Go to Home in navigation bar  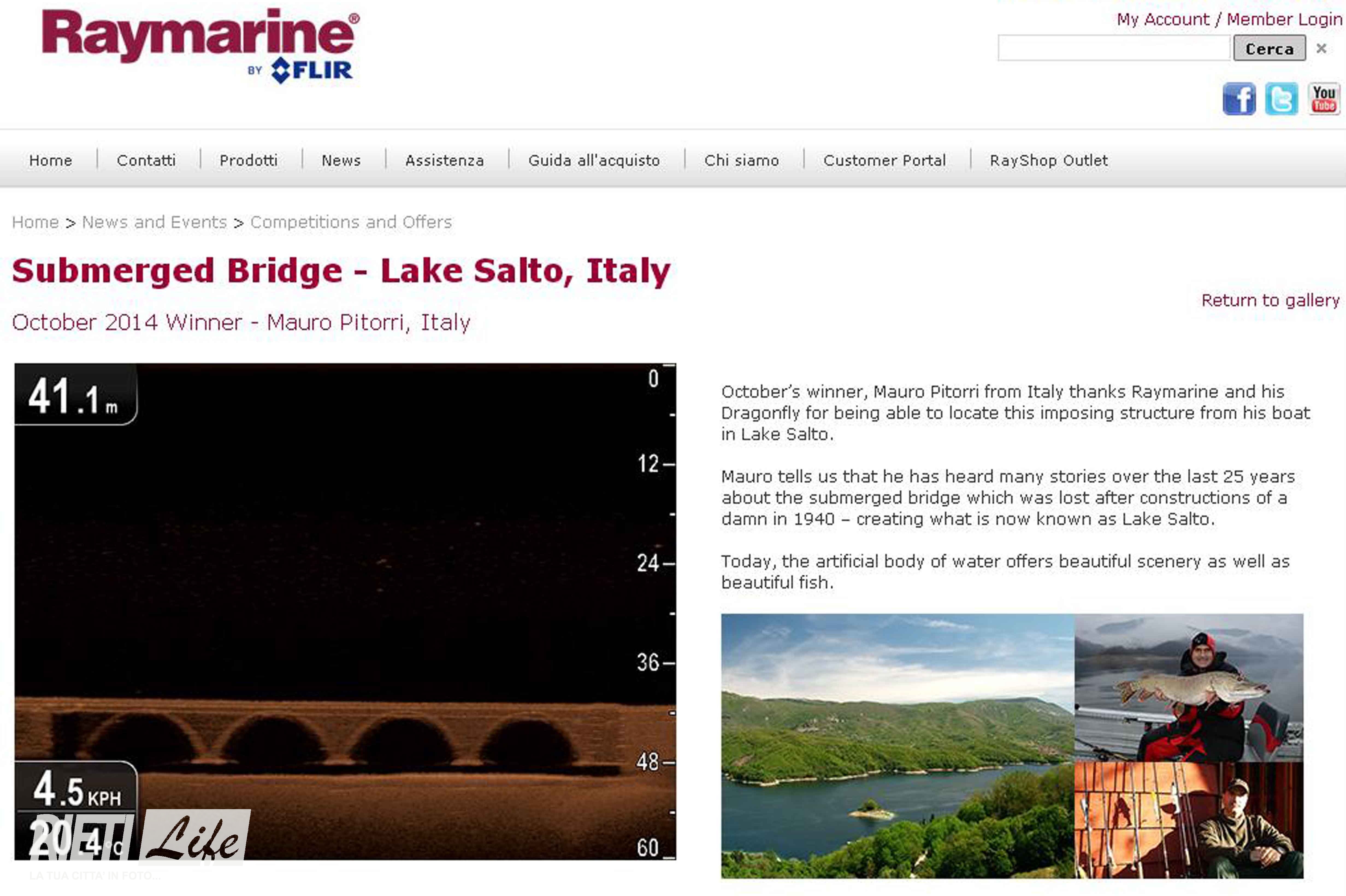tap(51, 161)
